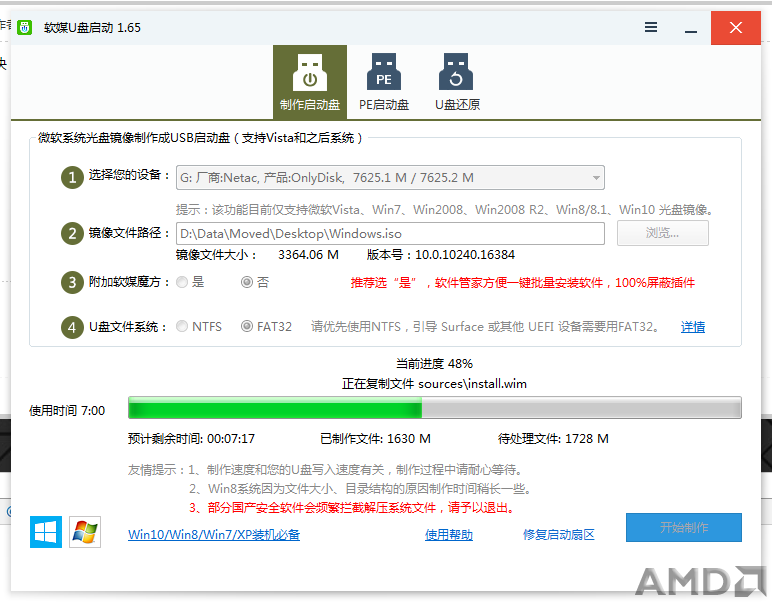
Task: Switch to the 制作启动盘 tab
Action: (x=310, y=82)
